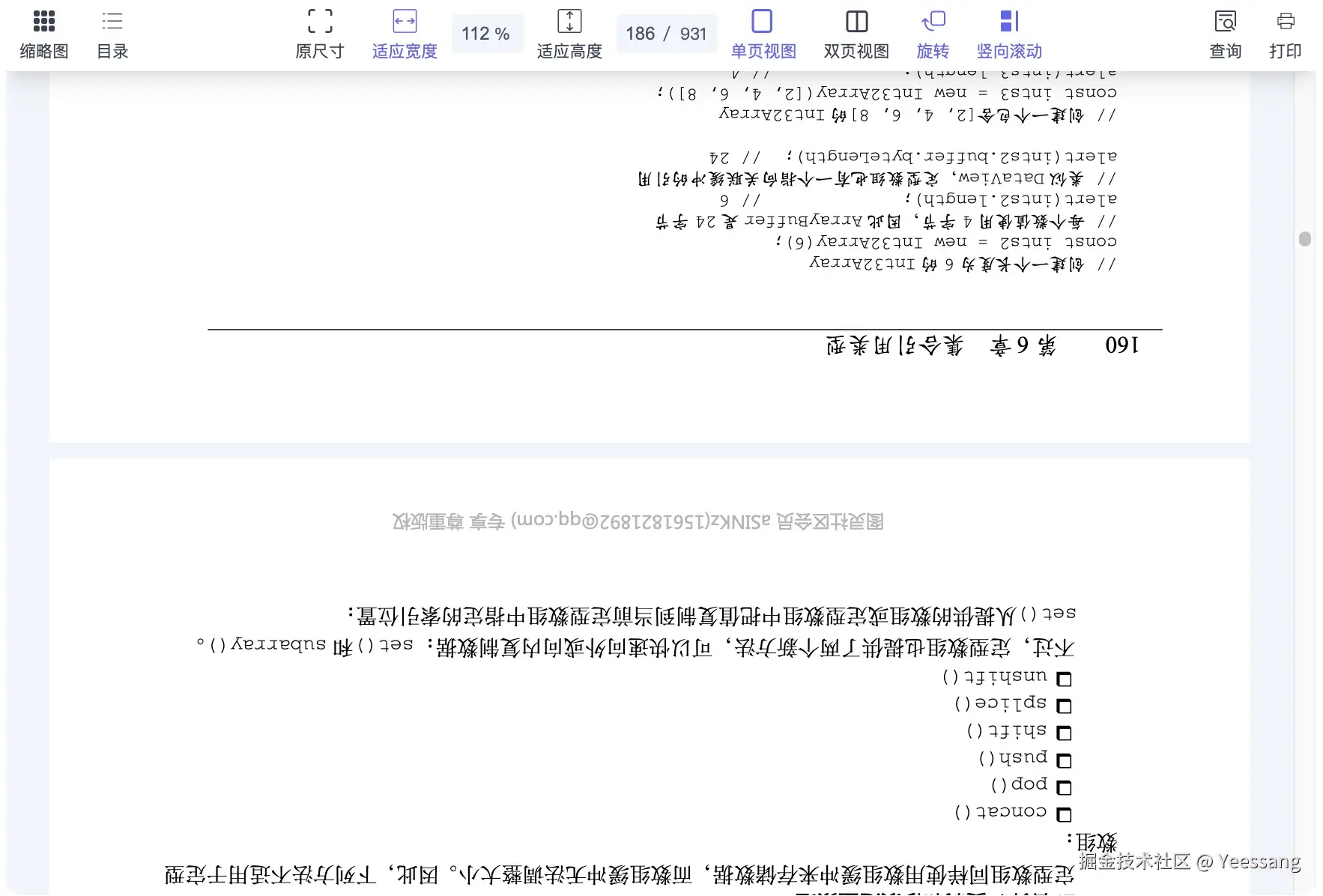Switch to 双页视图 two-page view
This screenshot has width=1323, height=896.
tap(854, 34)
